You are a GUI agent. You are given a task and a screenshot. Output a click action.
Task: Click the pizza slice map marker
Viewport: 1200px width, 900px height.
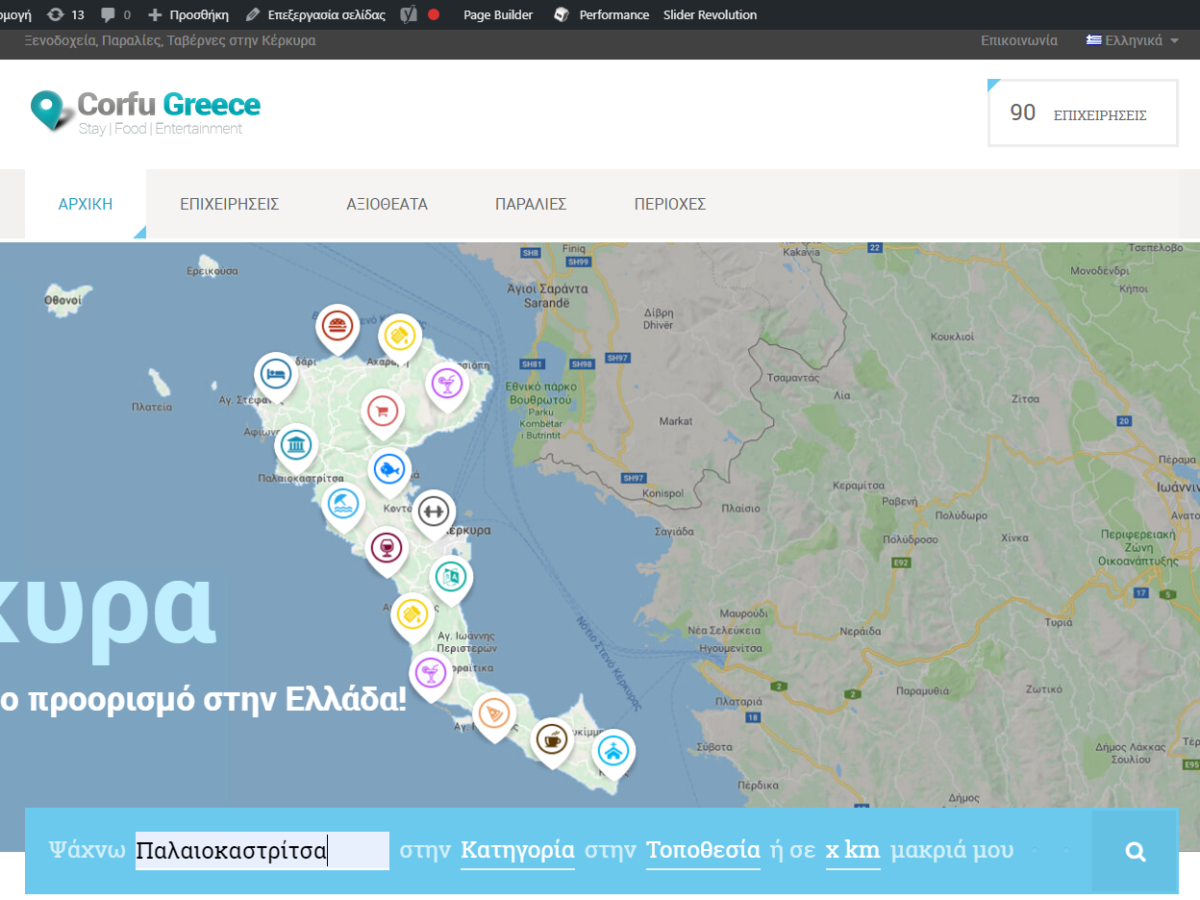[x=494, y=714]
